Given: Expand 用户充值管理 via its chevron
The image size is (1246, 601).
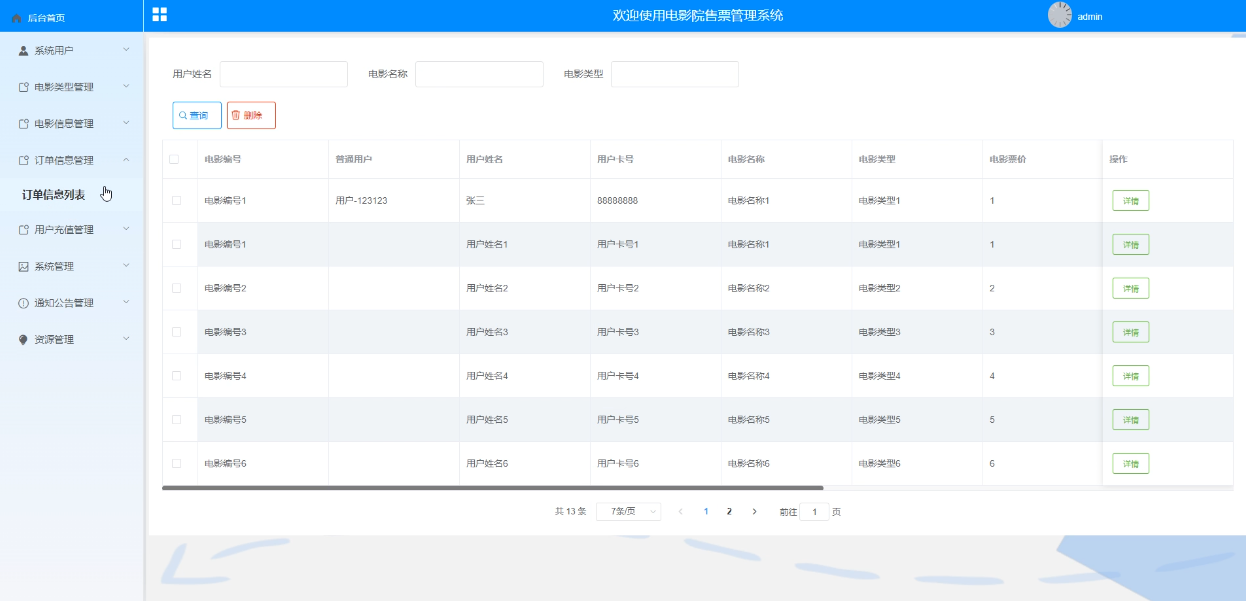Looking at the screenshot, I should point(126,229).
